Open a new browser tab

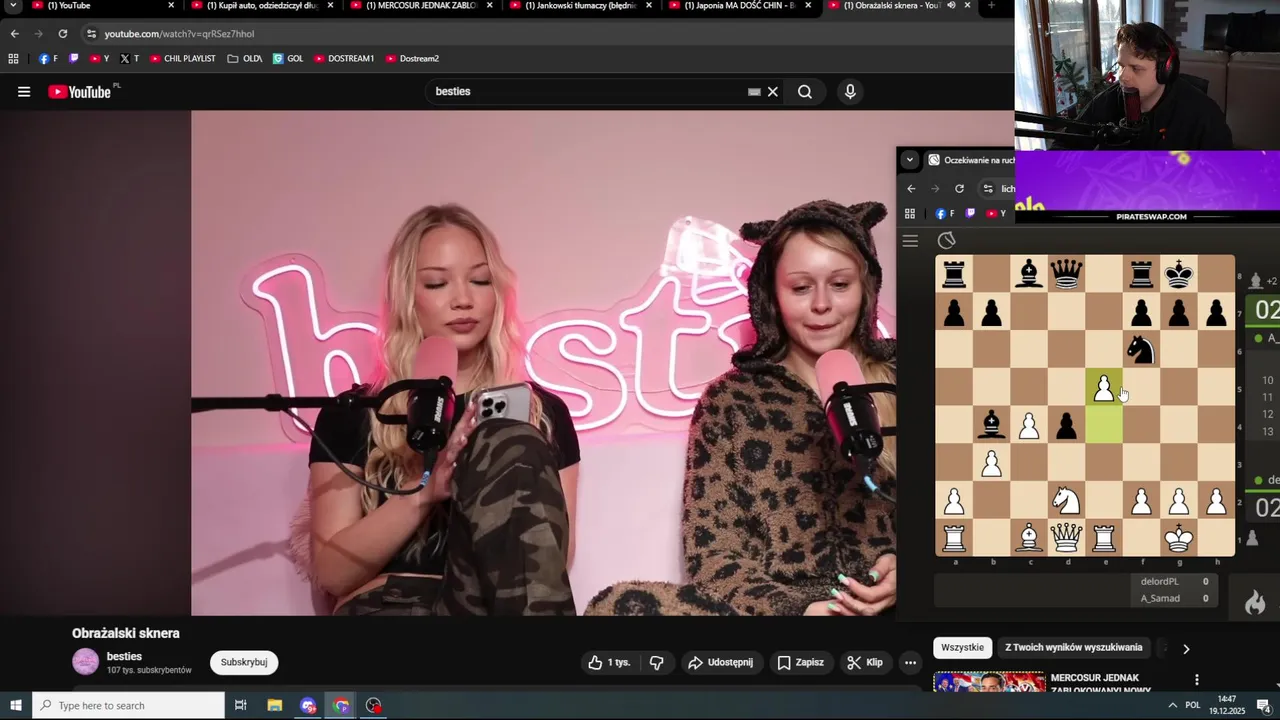[991, 6]
